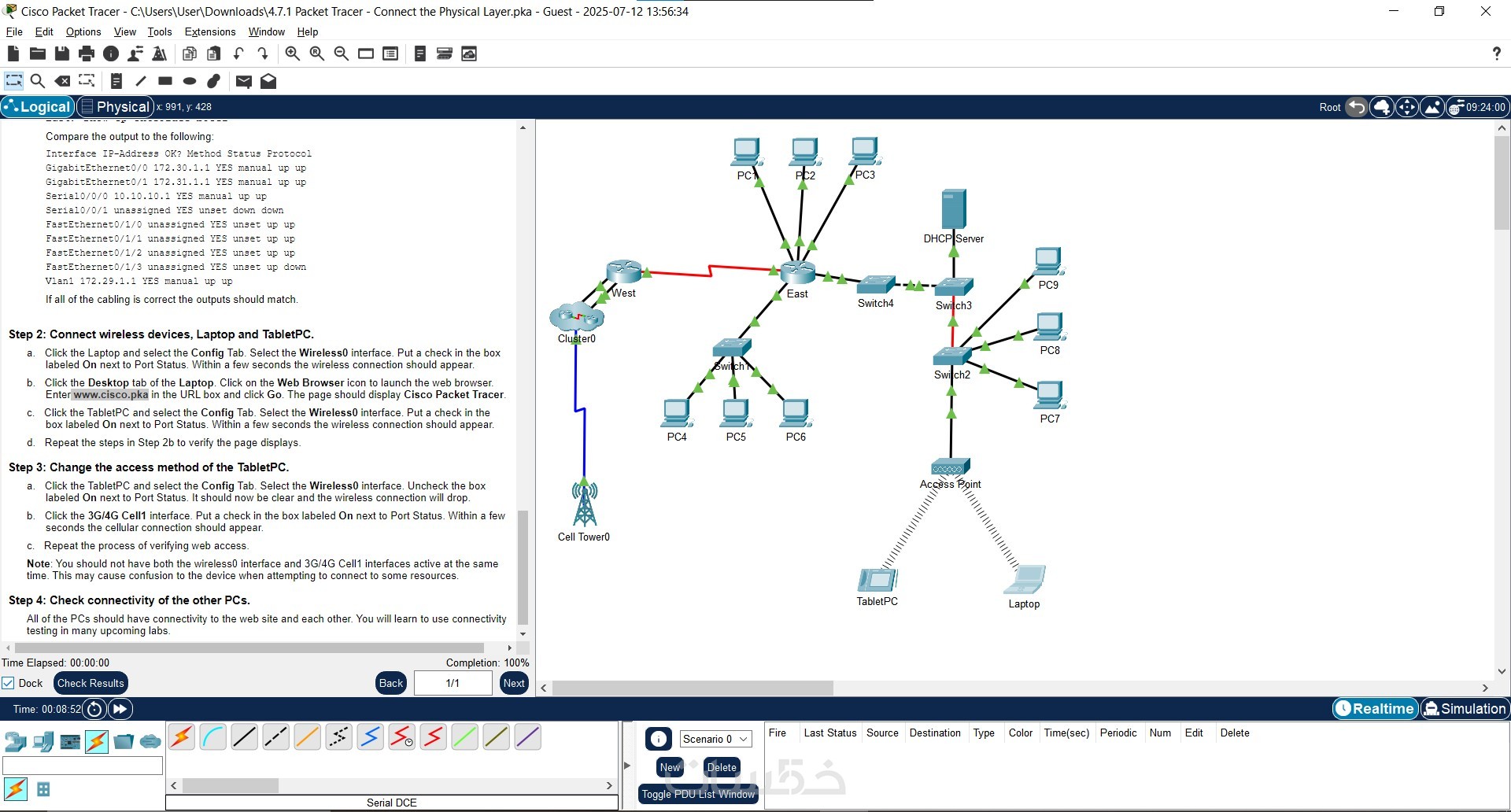Click the instructions panel vertical scrollbar
Viewport: 1511px width, 812px height.
(523, 567)
